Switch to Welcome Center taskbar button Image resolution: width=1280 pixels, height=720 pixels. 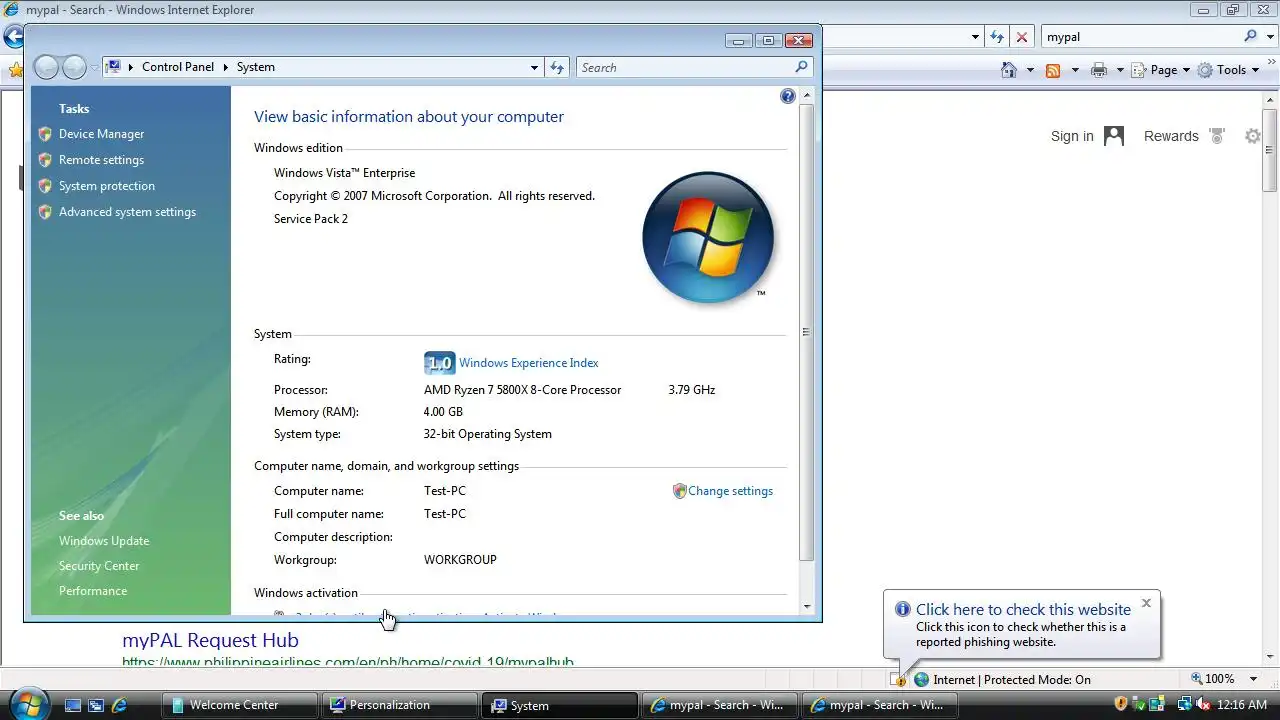click(x=241, y=705)
